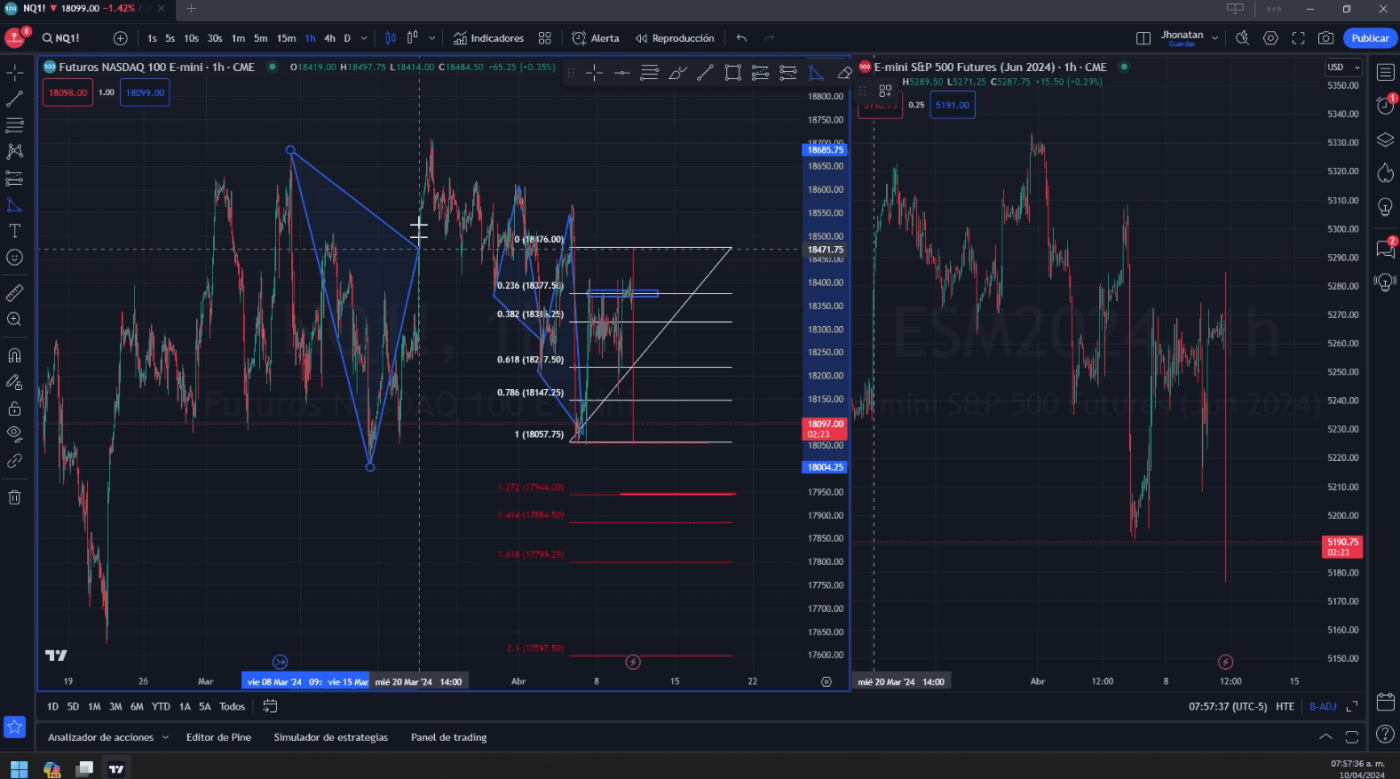The image size is (1400, 779).
Task: Take a chart snapshot with camera icon
Action: [x=1326, y=38]
